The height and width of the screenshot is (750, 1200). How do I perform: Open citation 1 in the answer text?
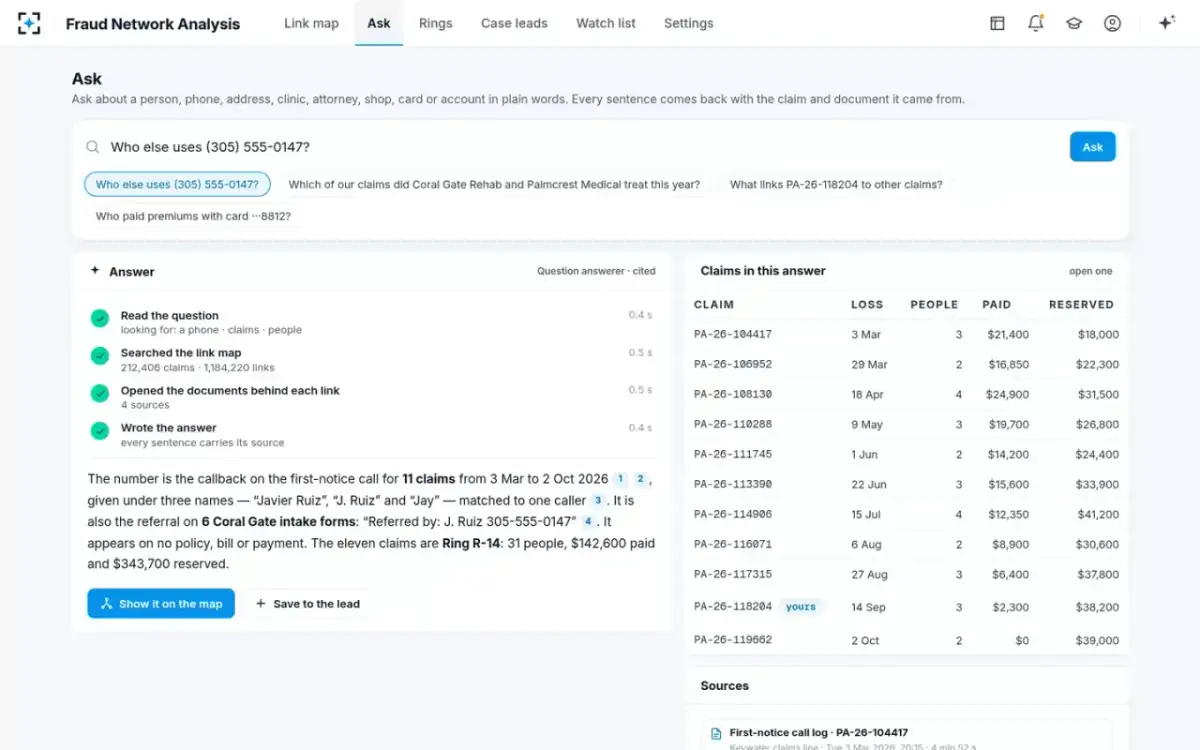pyautogui.click(x=621, y=479)
